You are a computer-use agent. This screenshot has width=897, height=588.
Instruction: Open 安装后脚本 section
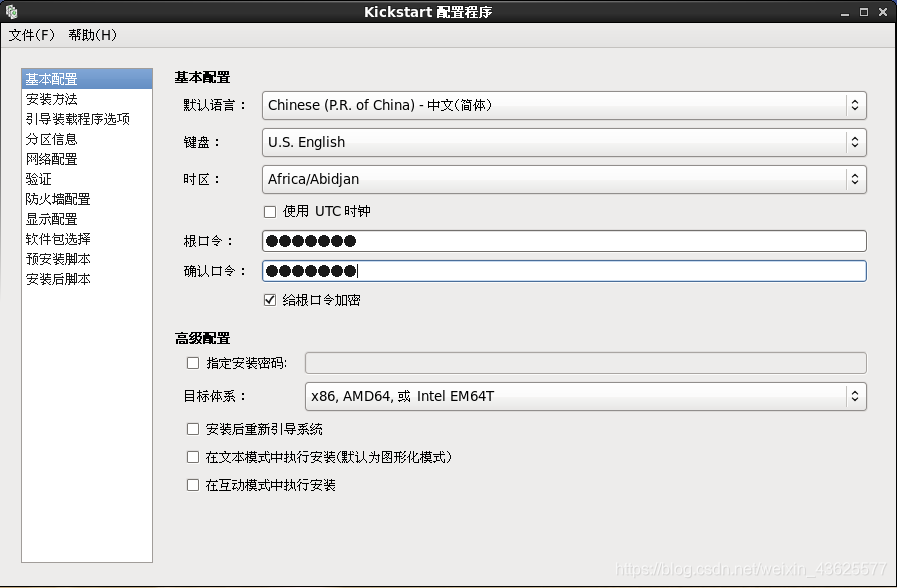[87, 279]
